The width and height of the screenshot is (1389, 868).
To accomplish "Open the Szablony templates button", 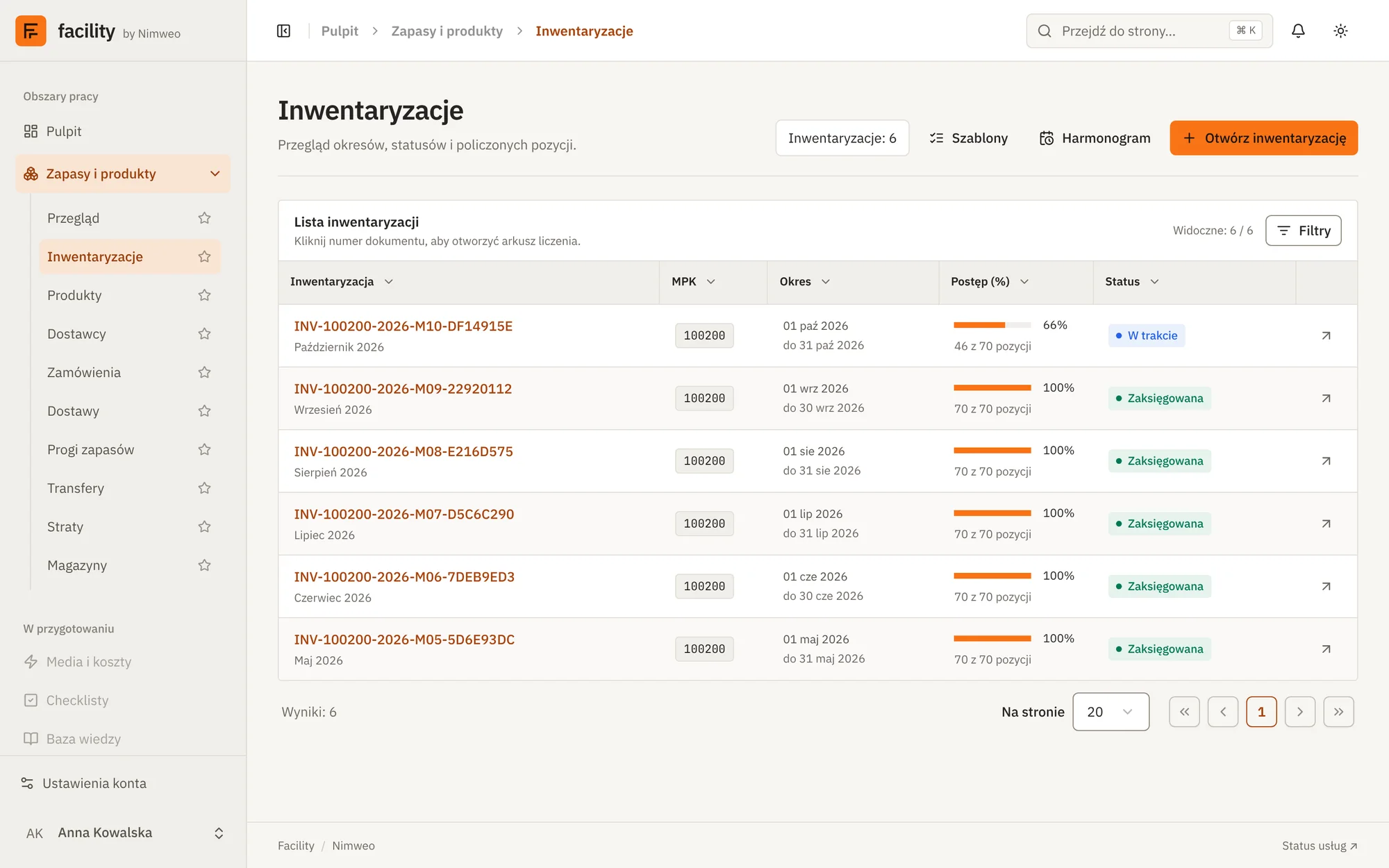I will 969,138.
